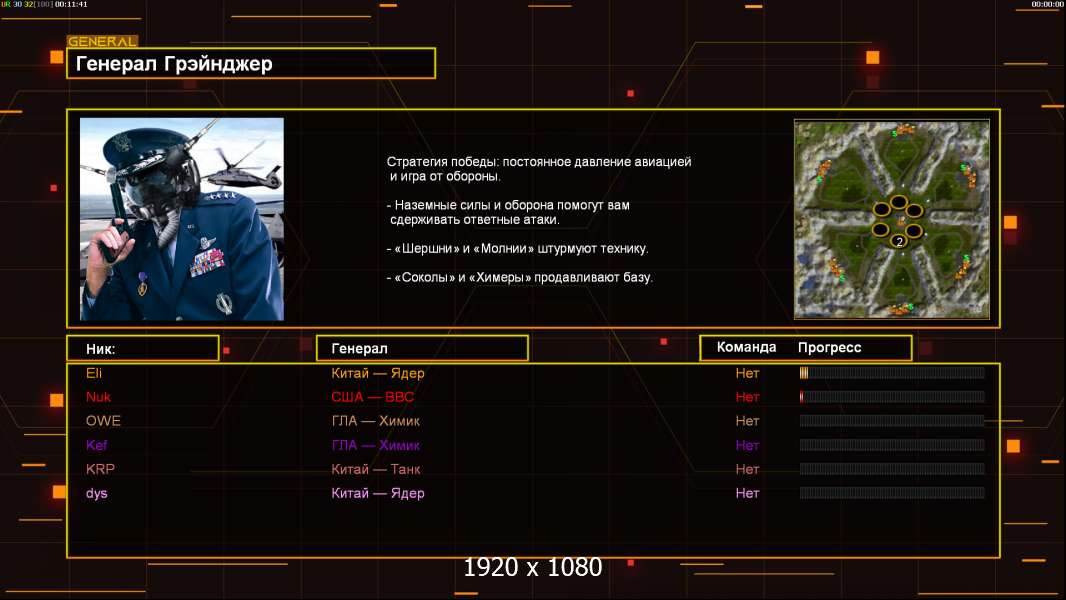
Task: Click the line "Наземные силы и оборона помогут вам"
Action: tap(511, 205)
